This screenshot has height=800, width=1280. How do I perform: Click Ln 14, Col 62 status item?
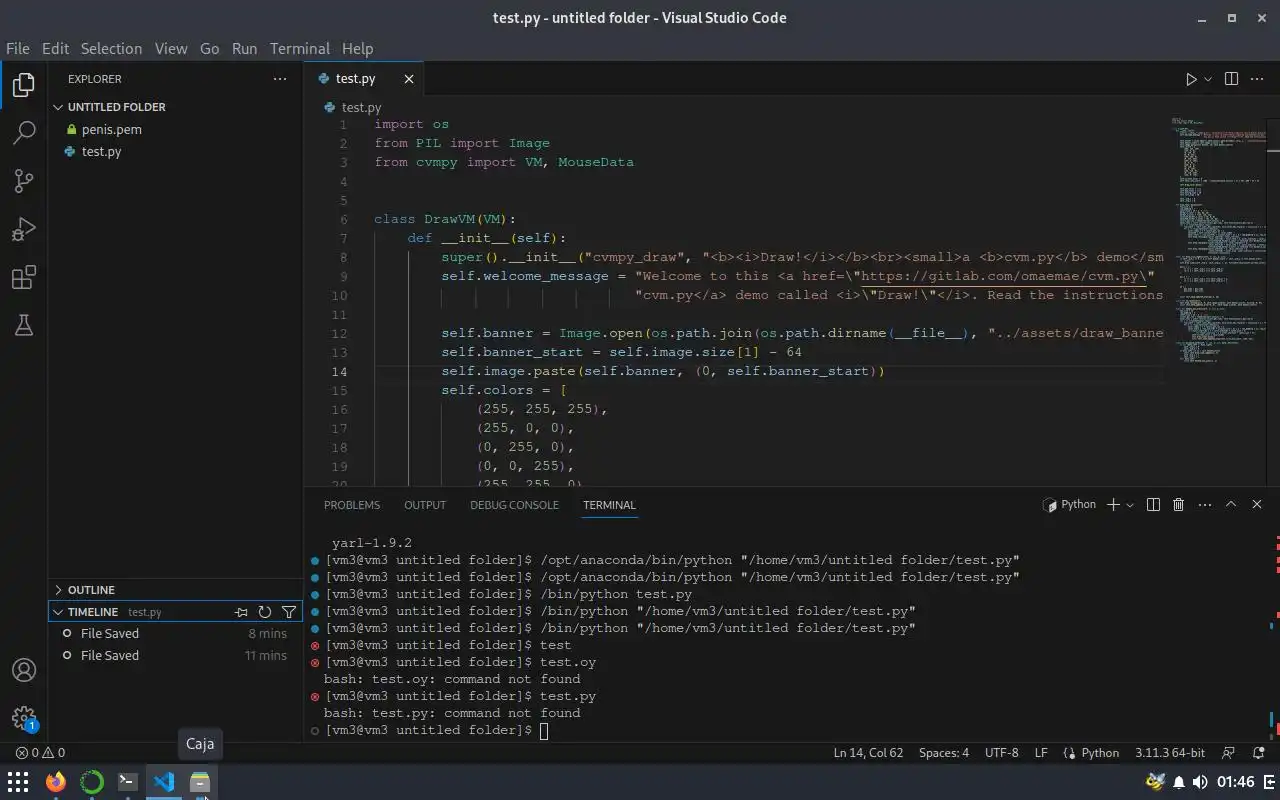click(x=868, y=753)
